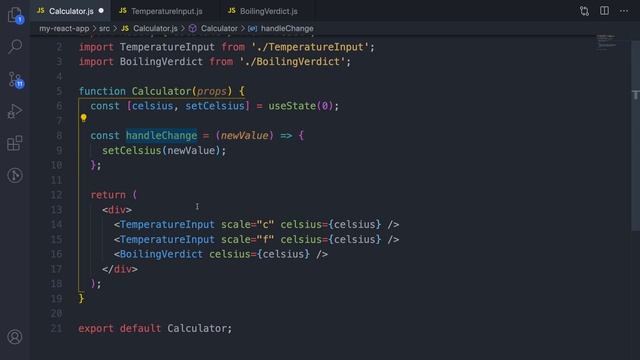The image size is (640, 360).
Task: Click line number 5 in the gutter
Action: point(59,91)
